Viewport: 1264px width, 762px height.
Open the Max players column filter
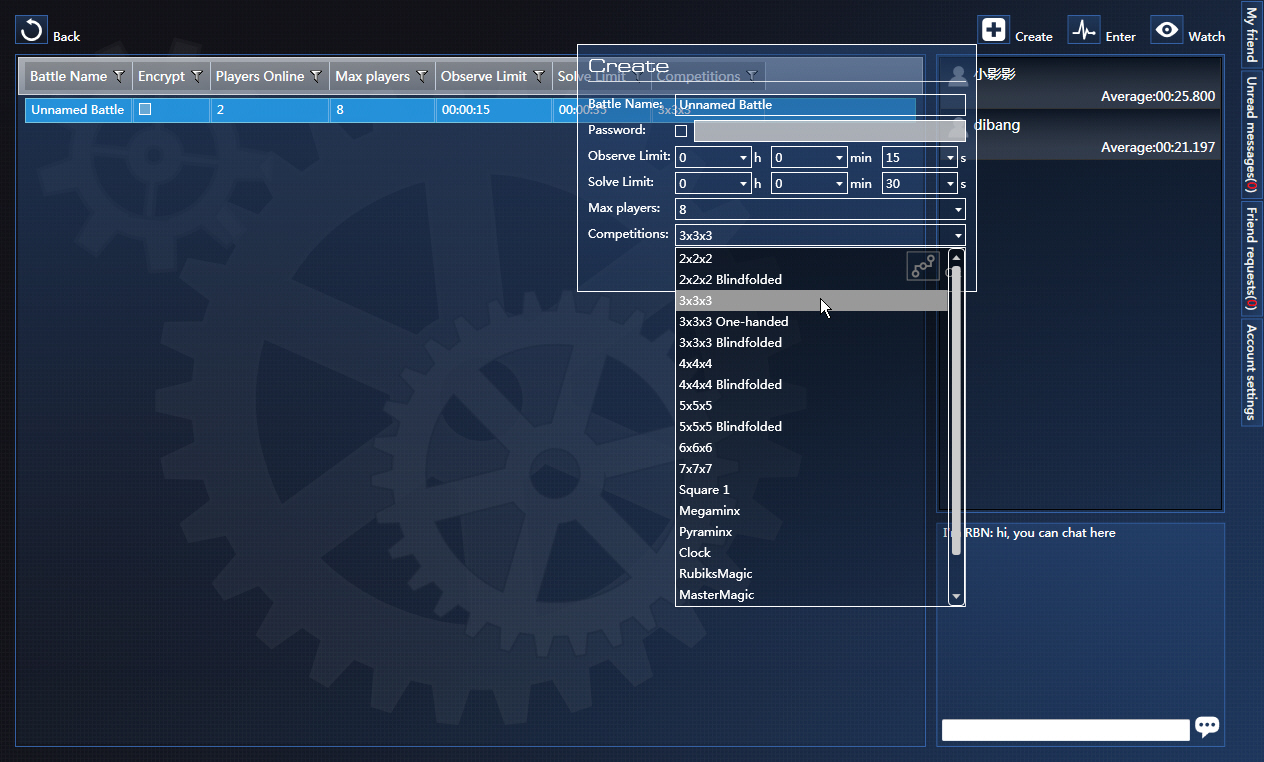422,76
